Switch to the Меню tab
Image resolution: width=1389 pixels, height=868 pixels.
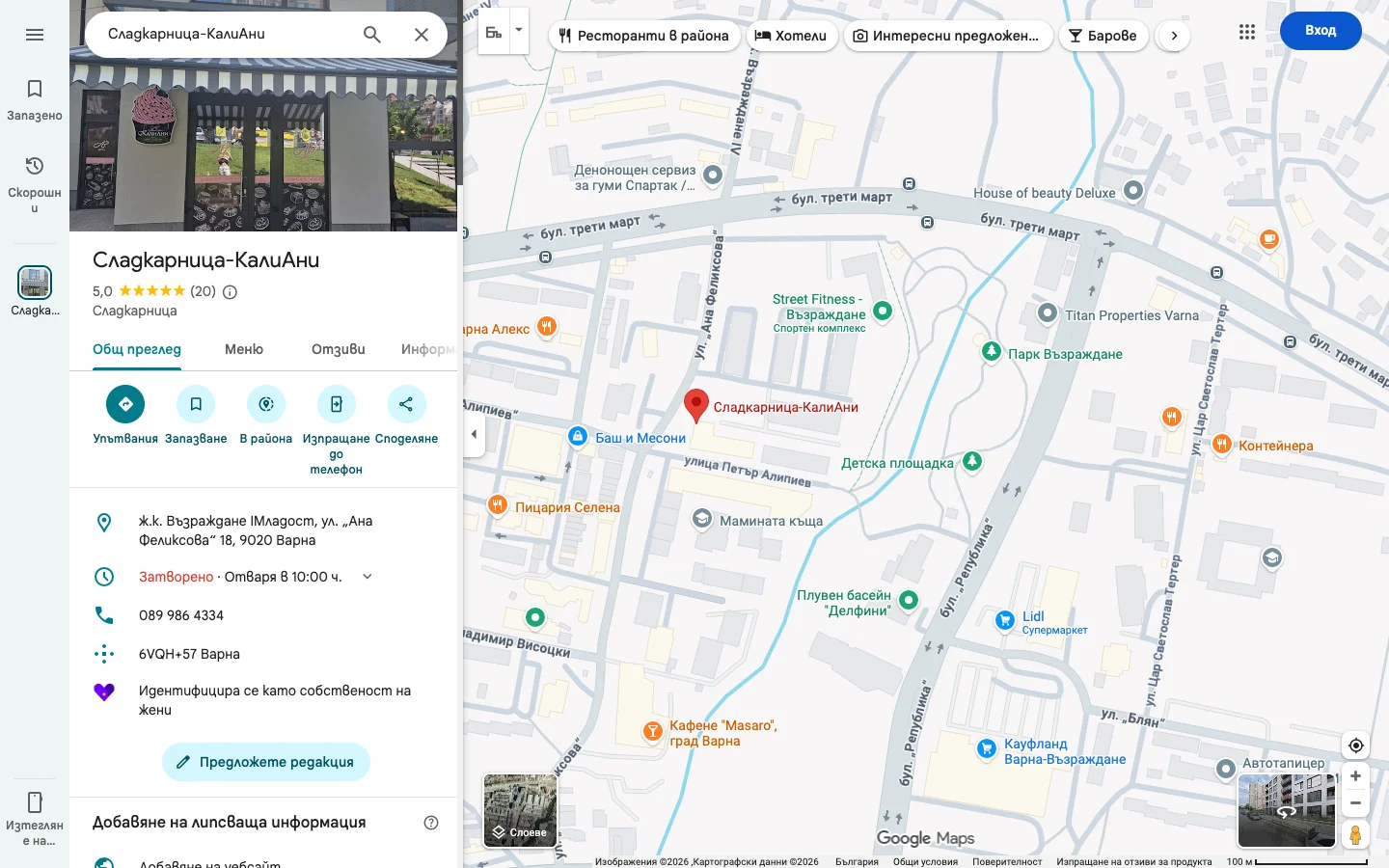click(243, 349)
